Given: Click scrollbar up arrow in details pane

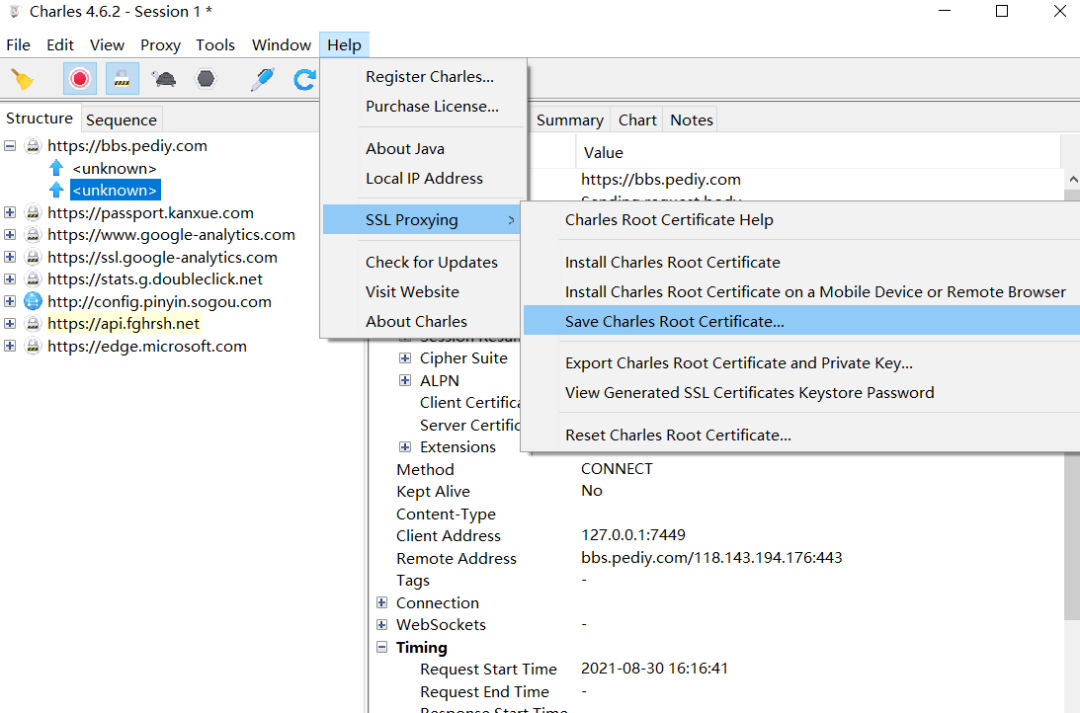Looking at the screenshot, I should (x=1072, y=179).
